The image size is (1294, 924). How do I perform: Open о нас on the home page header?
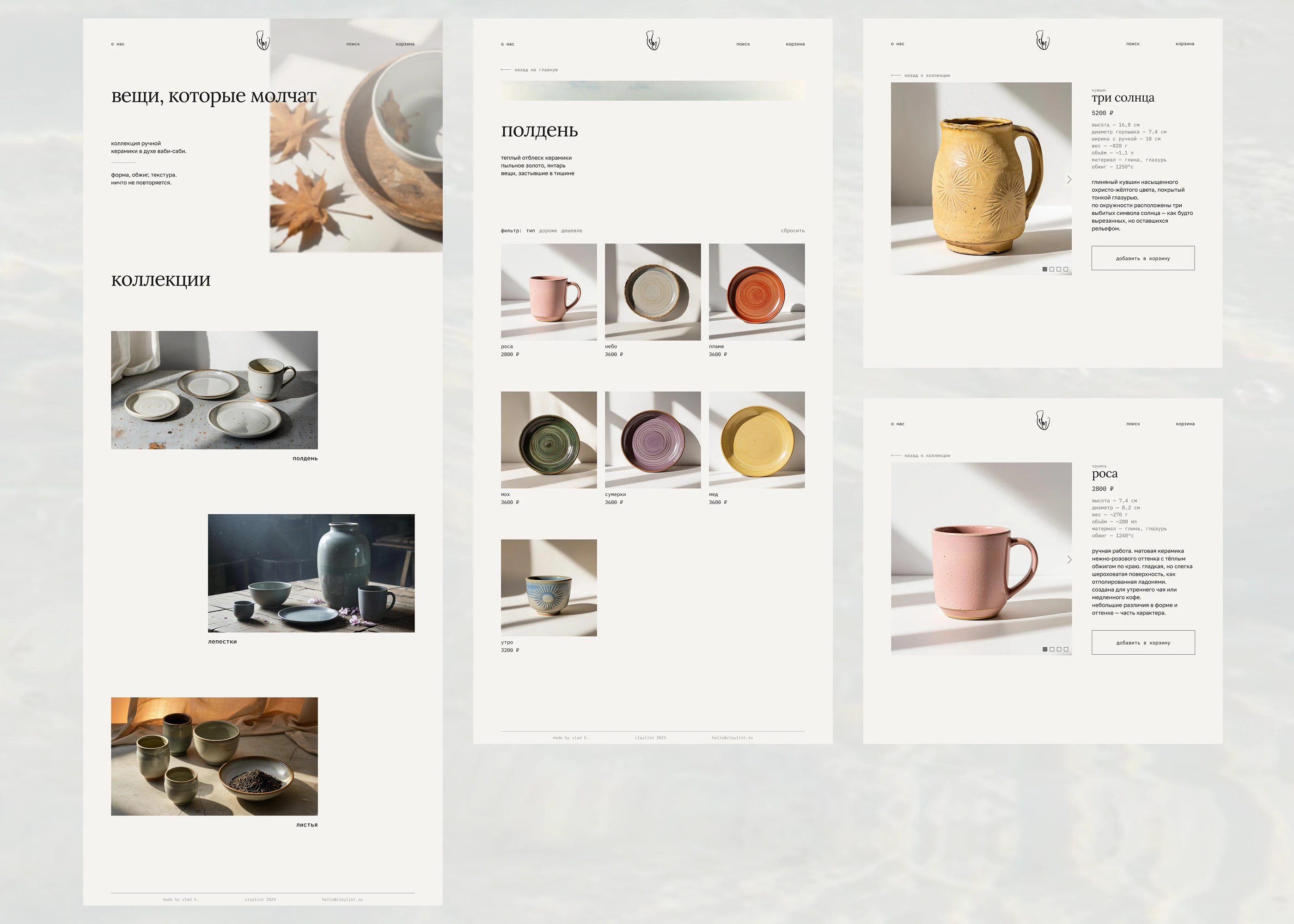(118, 44)
